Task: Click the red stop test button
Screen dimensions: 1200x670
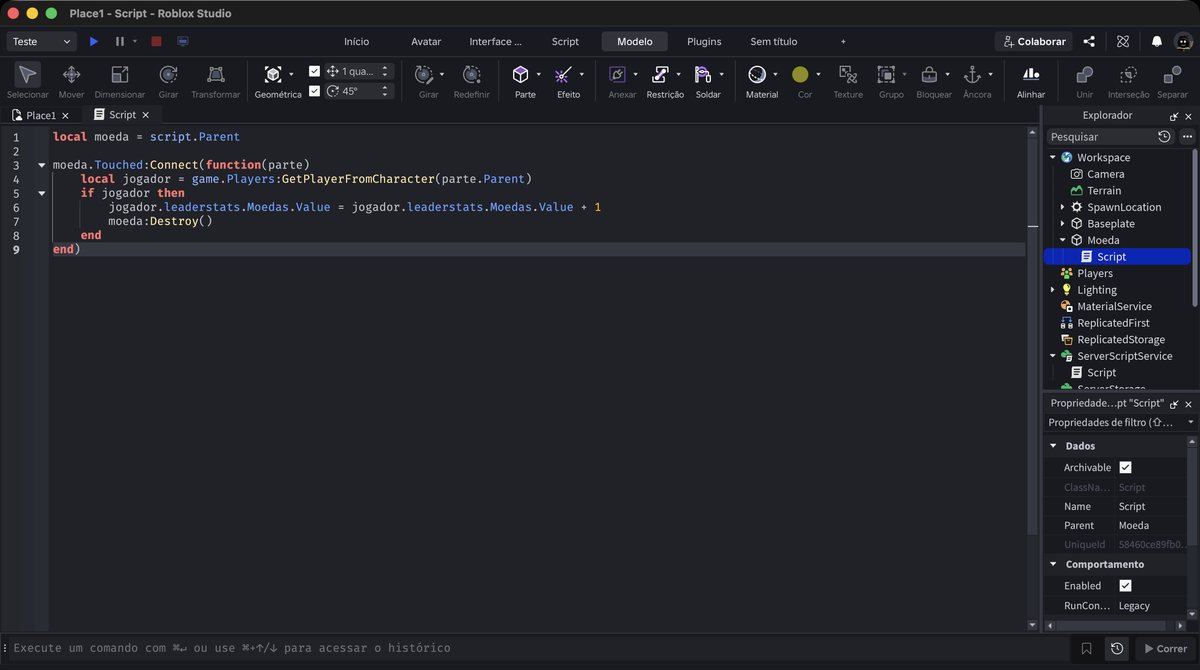Action: pyautogui.click(x=156, y=42)
